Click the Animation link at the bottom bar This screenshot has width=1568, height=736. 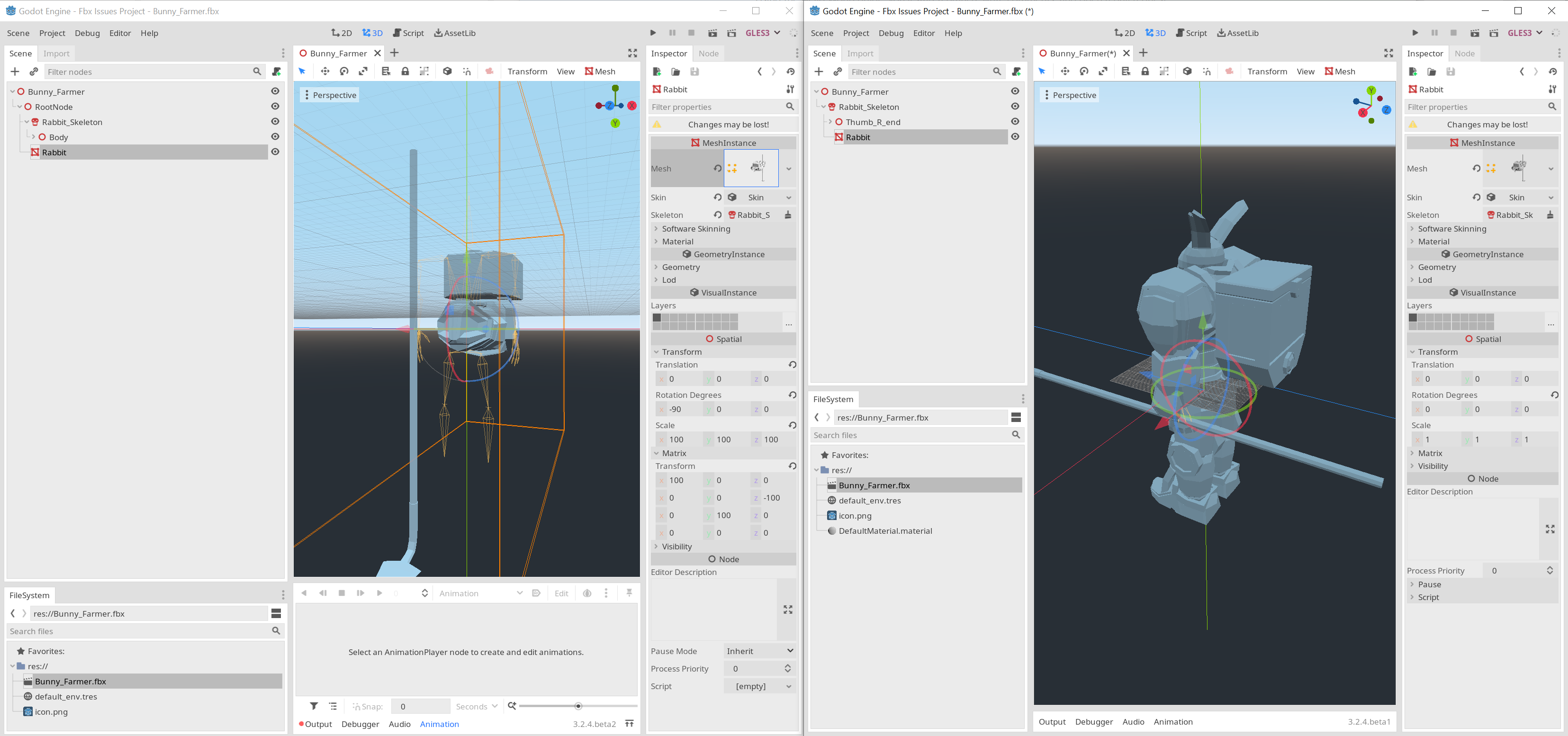440,724
